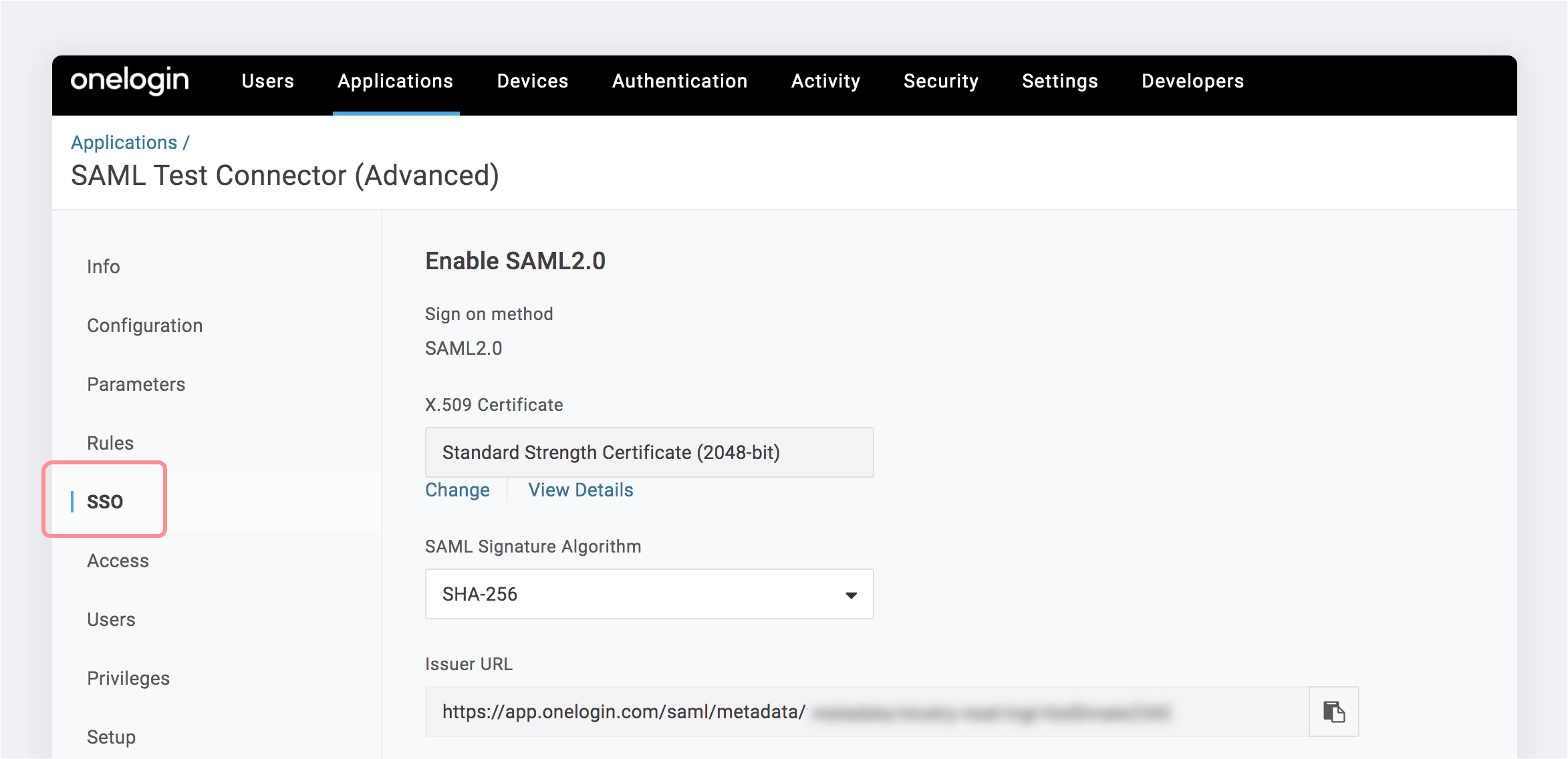Open the Security menu
1568x759 pixels.
(x=940, y=81)
